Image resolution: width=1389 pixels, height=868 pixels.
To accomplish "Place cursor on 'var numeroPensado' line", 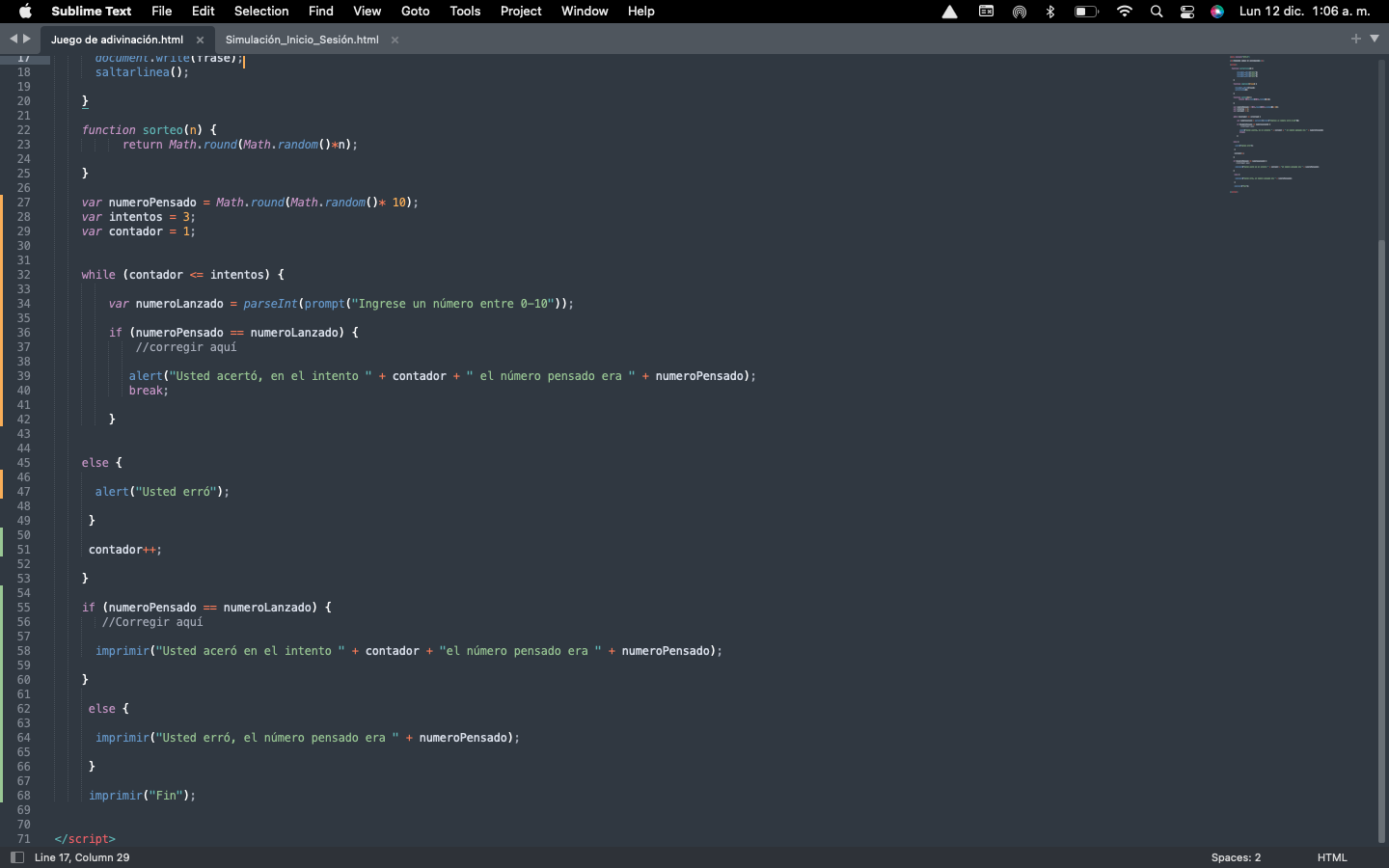I will [x=250, y=203].
